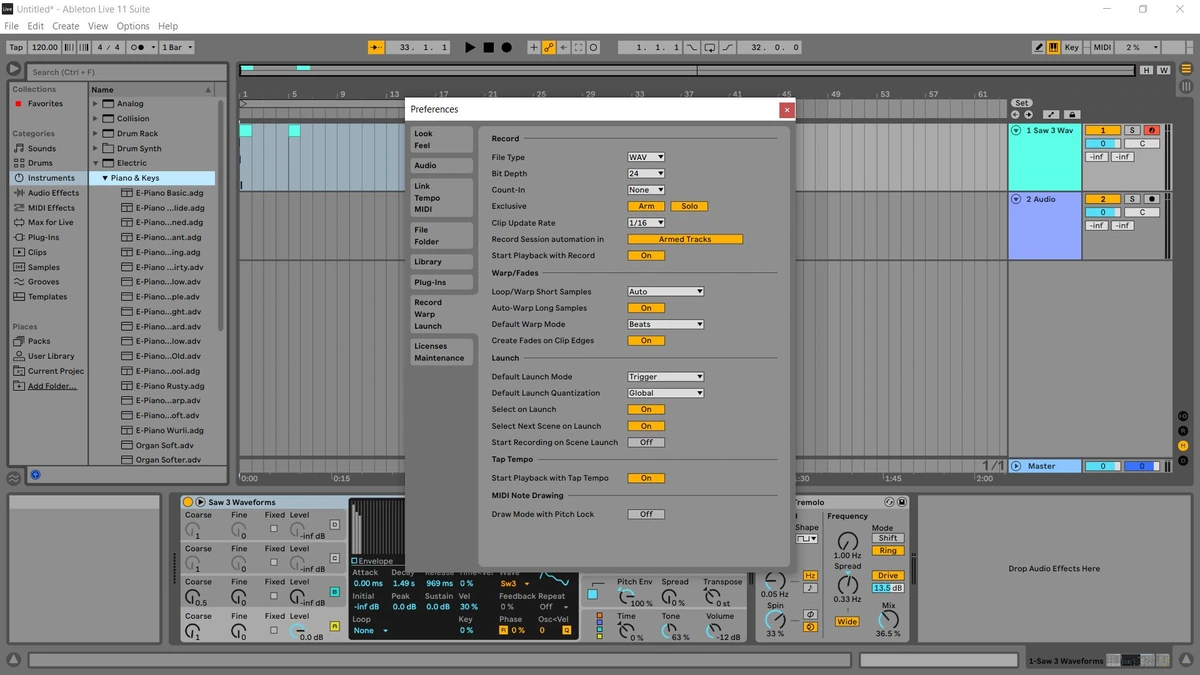Select E-Piano Basic.adg preset
Screen dimensions: 1200x675
click(169, 193)
